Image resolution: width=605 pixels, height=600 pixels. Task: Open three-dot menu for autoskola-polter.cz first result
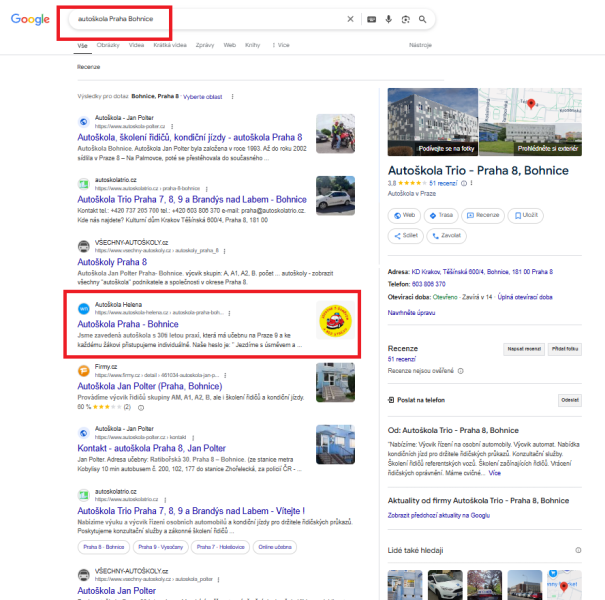coord(172,127)
